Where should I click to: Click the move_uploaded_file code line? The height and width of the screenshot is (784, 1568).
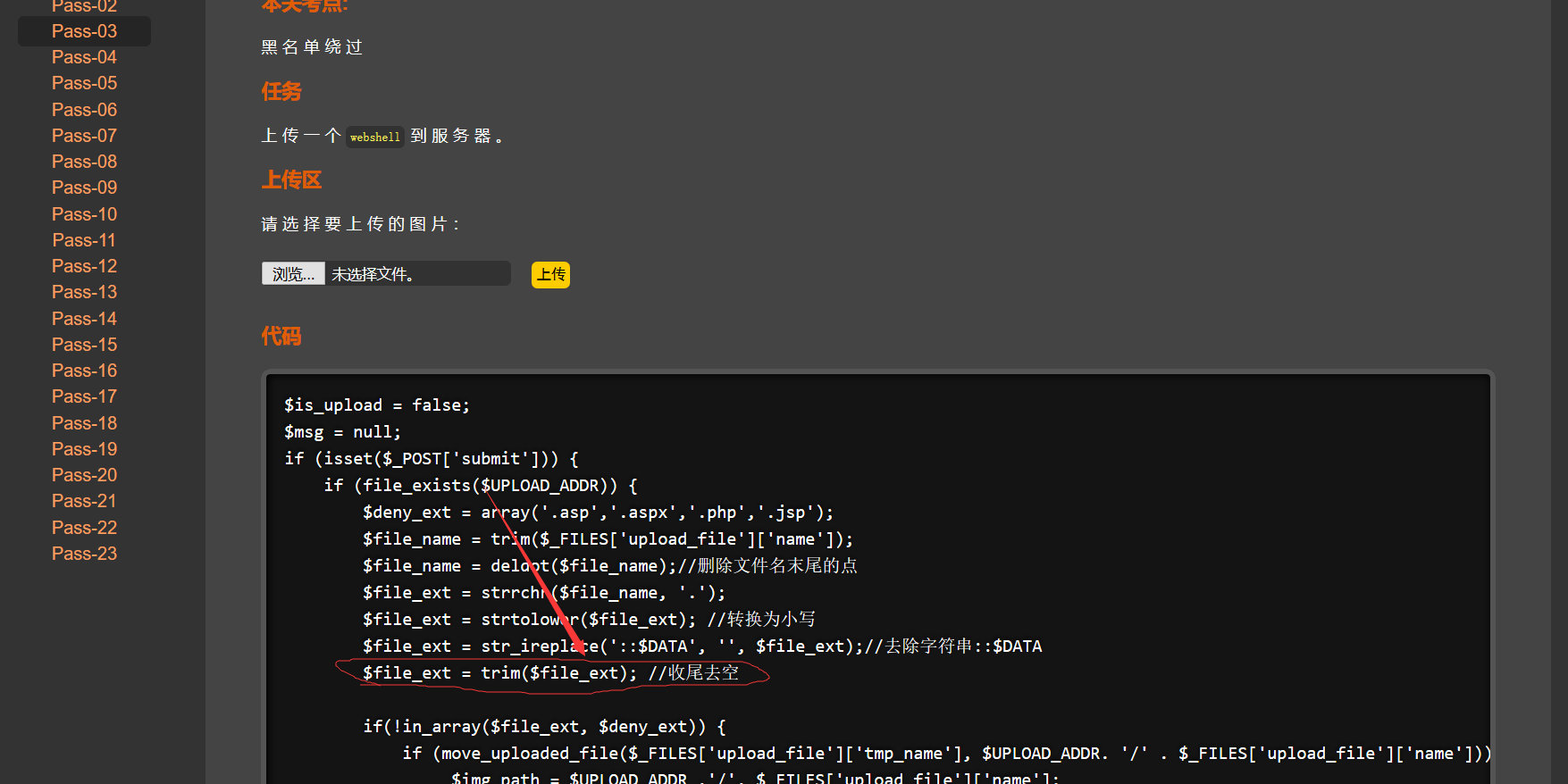click(947, 754)
